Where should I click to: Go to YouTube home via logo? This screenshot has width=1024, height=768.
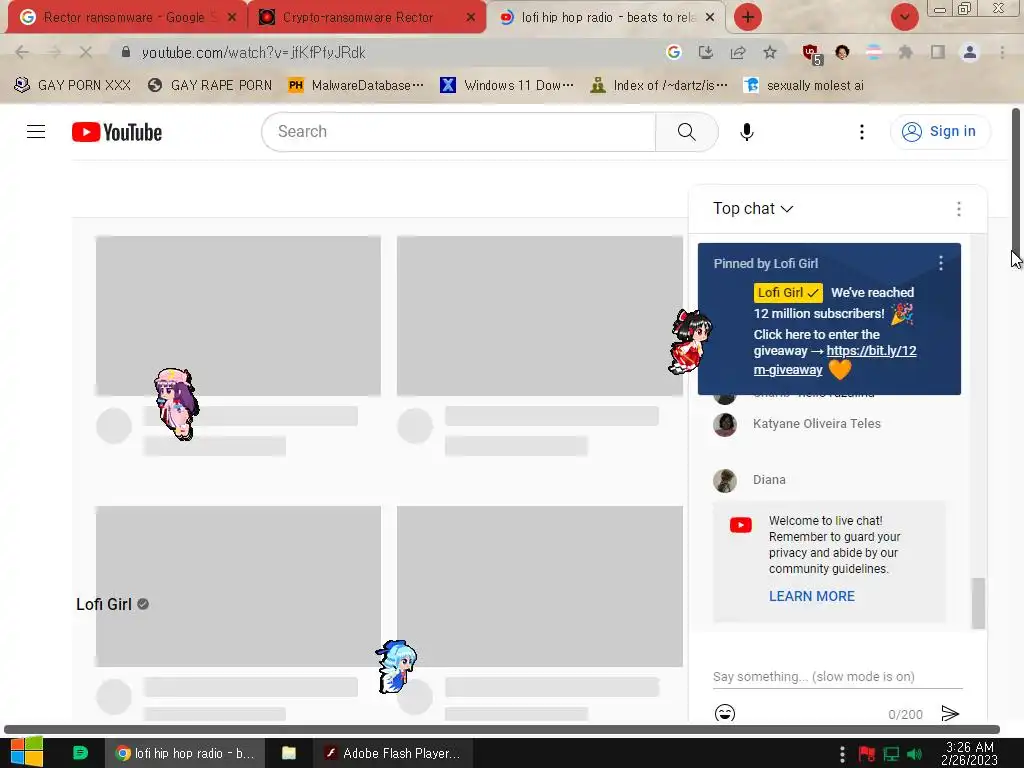click(117, 132)
